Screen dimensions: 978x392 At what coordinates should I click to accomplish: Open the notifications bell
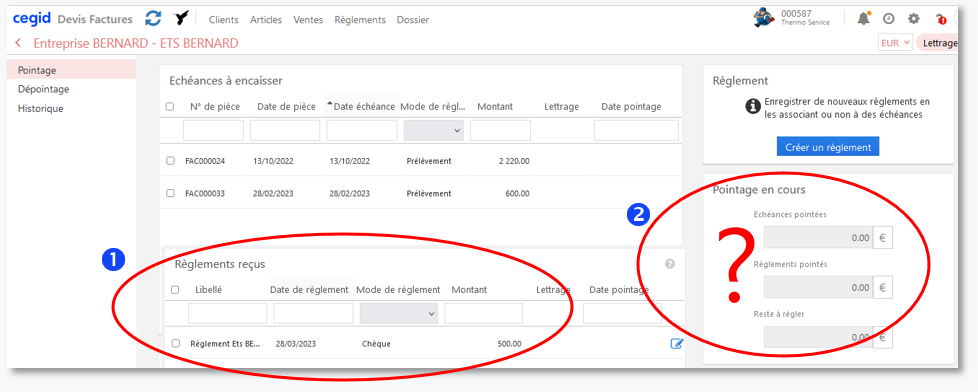click(x=864, y=18)
